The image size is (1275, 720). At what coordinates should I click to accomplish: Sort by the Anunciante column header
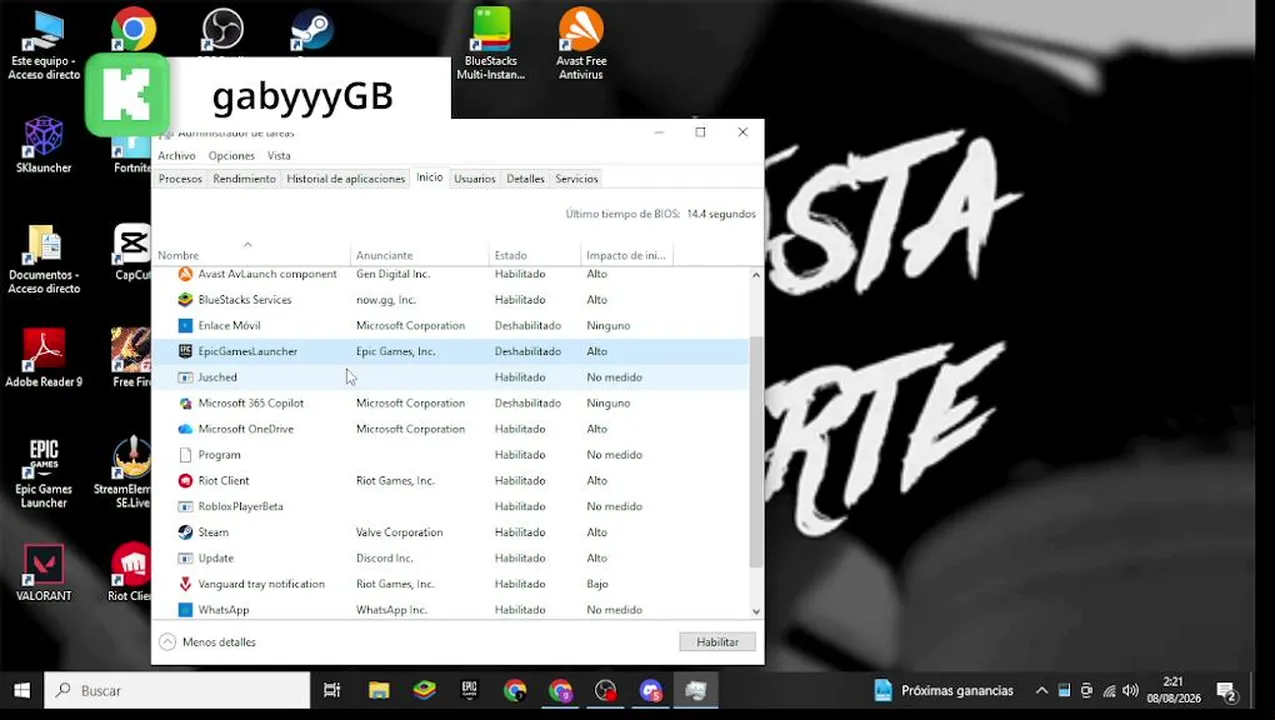coord(419,255)
